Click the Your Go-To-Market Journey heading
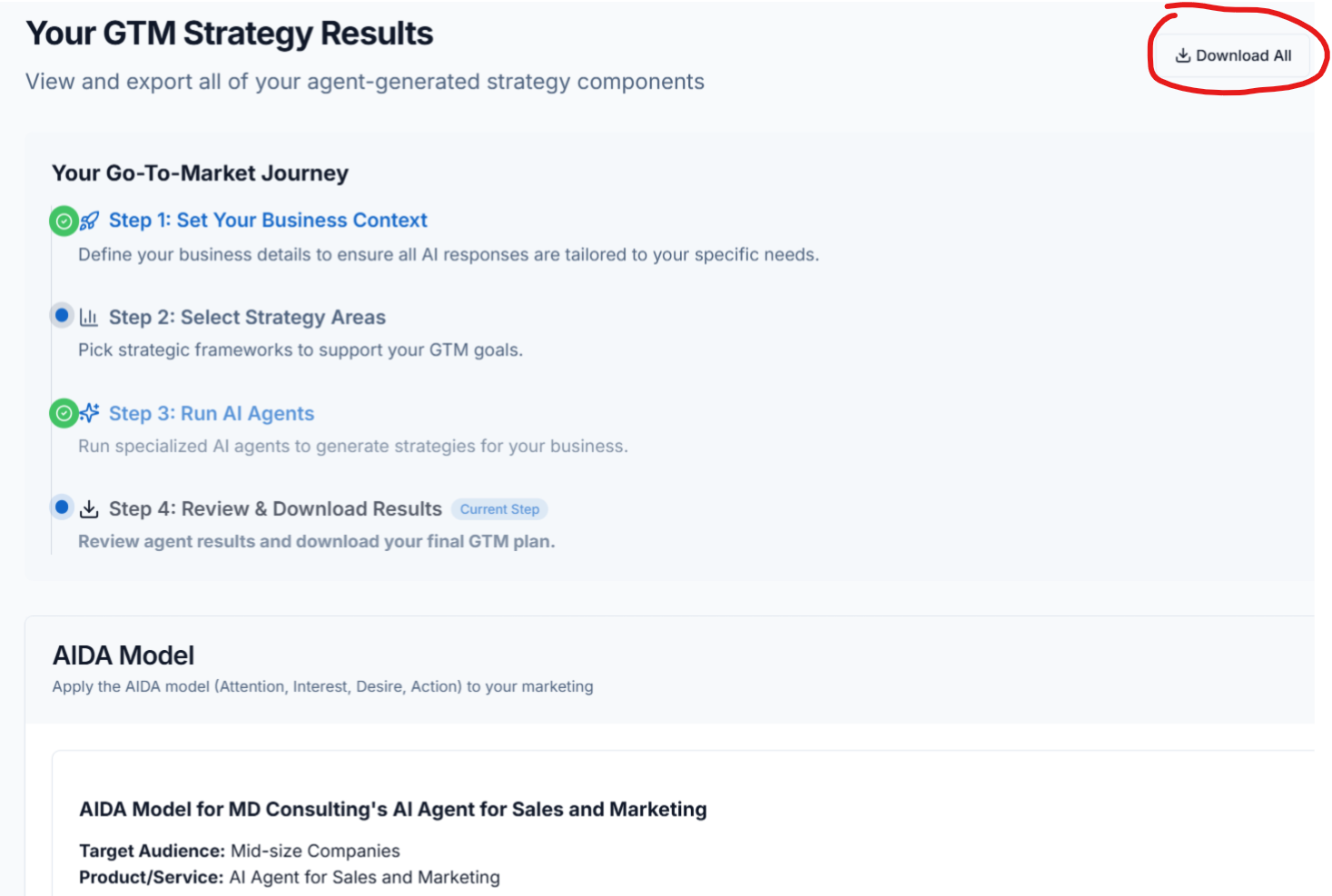The width and height of the screenshot is (1332, 896). point(200,173)
